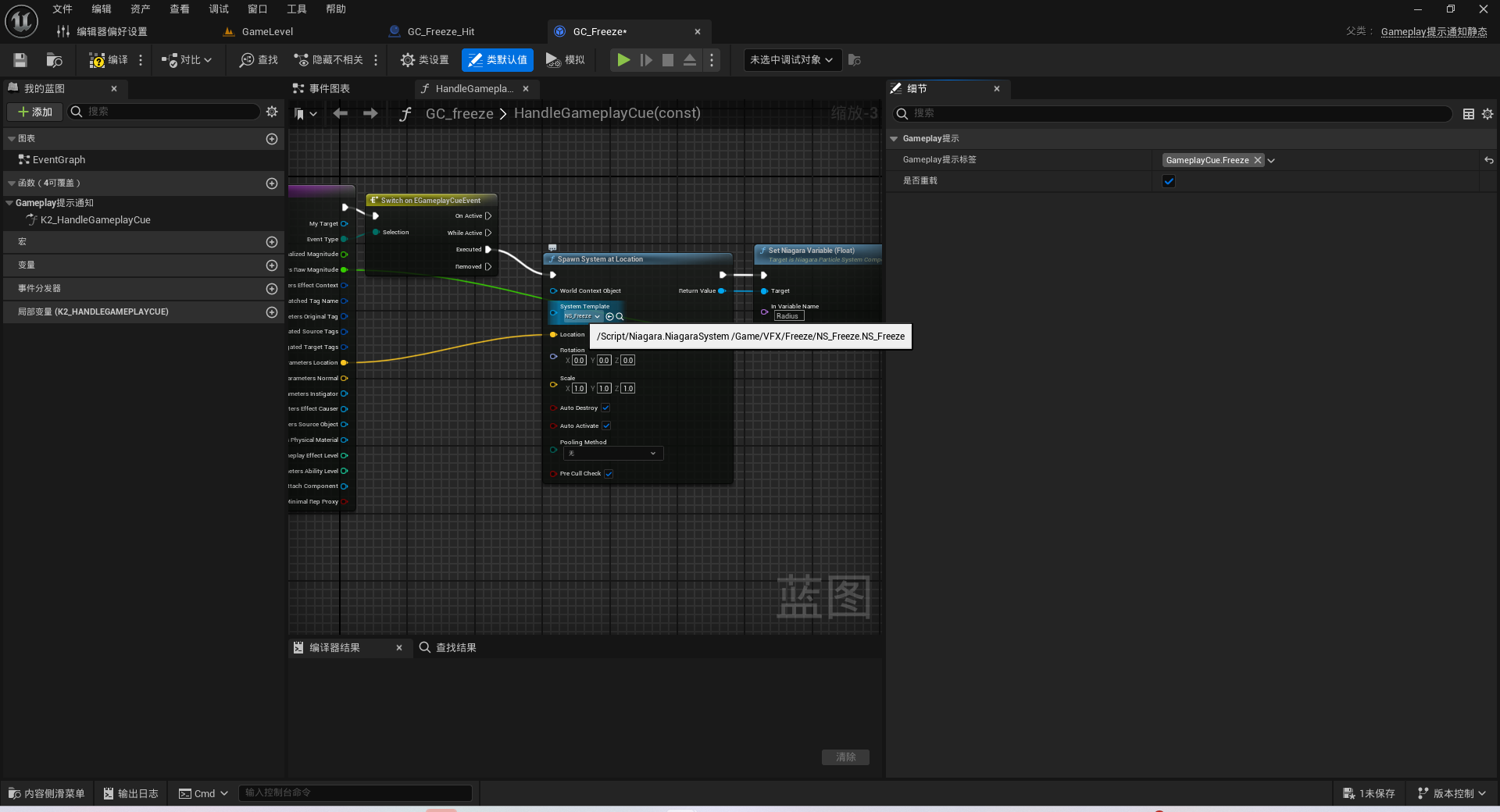
Task: Save the blueprint with the floppy disk icon
Action: tap(20, 60)
